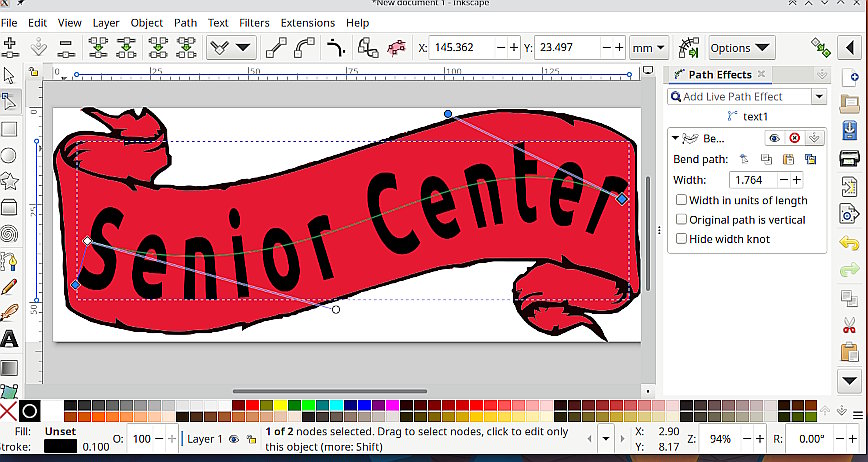Viewport: 868px width, 462px height.
Task: Pick the cyan palette swatch
Action: (x=336, y=405)
